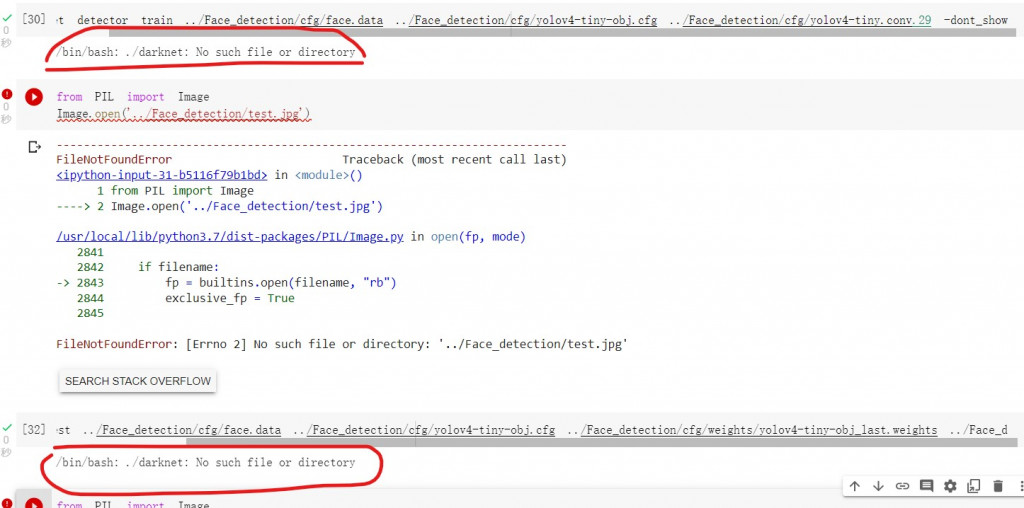Image resolution: width=1024 pixels, height=508 pixels.
Task: Click arrow line '2 Image.open' in traceback
Action: [x=219, y=206]
